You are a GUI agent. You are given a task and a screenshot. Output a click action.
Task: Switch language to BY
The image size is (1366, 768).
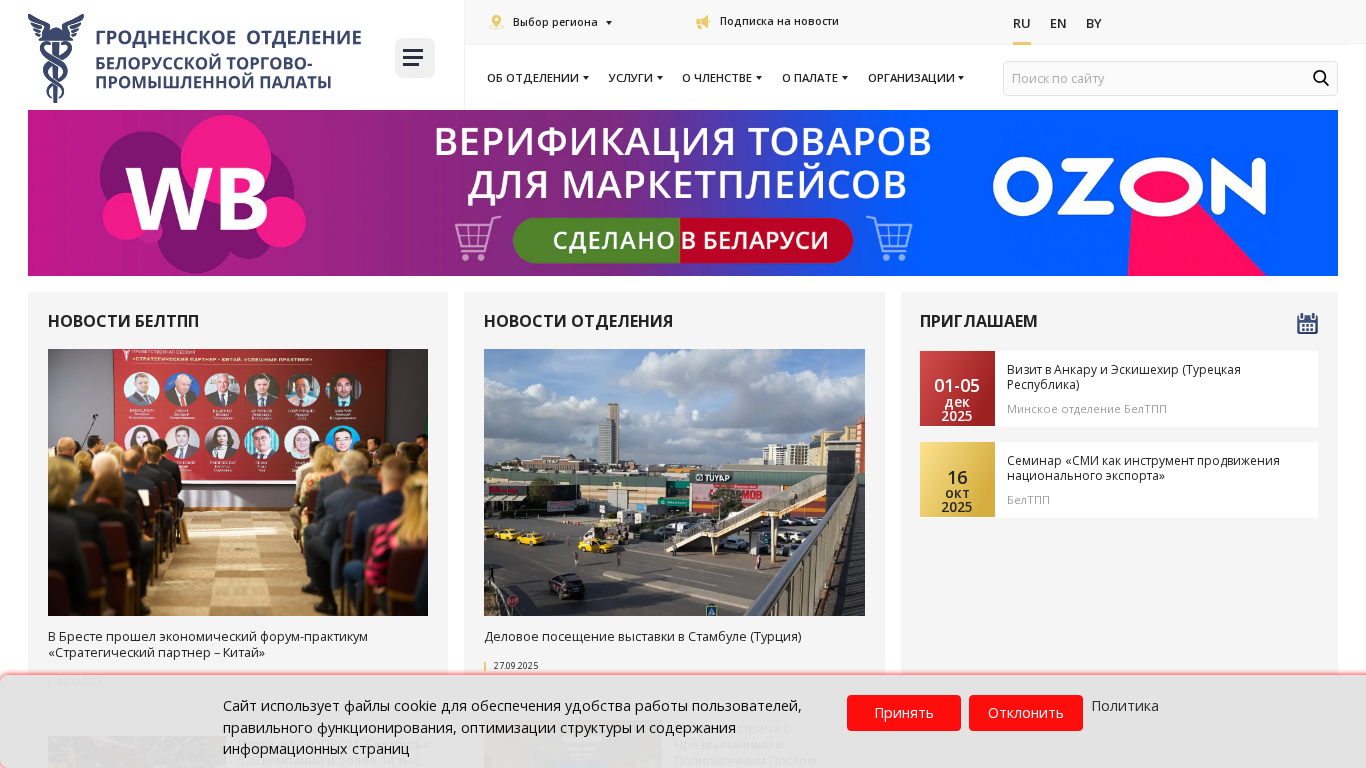tap(1094, 24)
